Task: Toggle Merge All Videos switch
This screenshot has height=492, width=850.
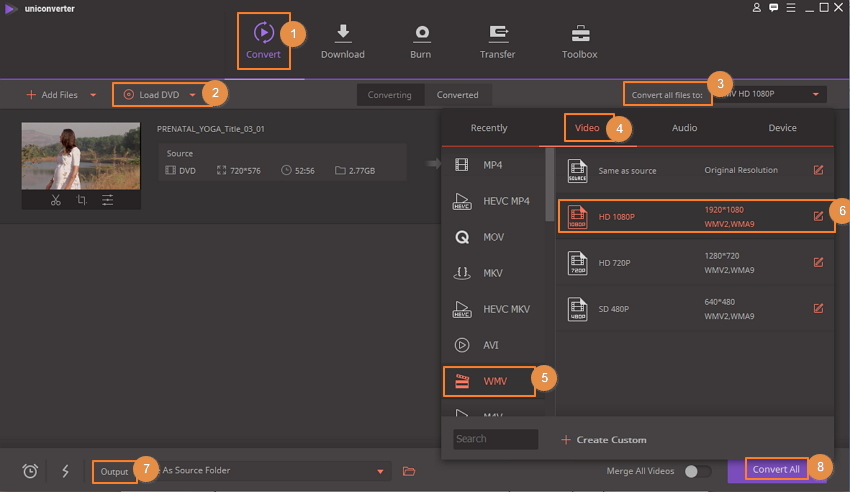Action: tap(697, 471)
